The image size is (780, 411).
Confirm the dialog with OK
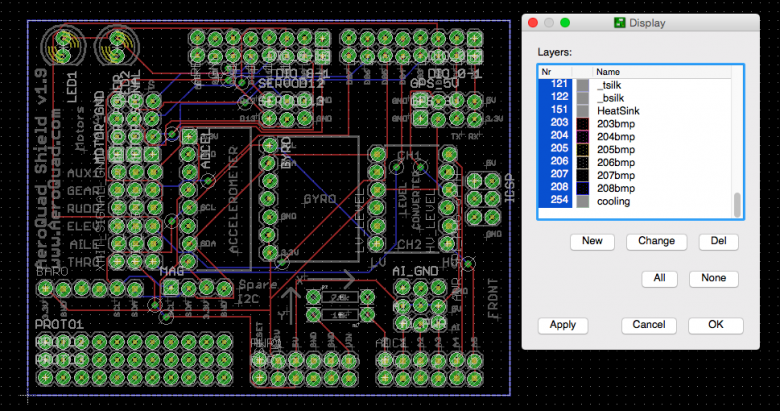[x=715, y=325]
